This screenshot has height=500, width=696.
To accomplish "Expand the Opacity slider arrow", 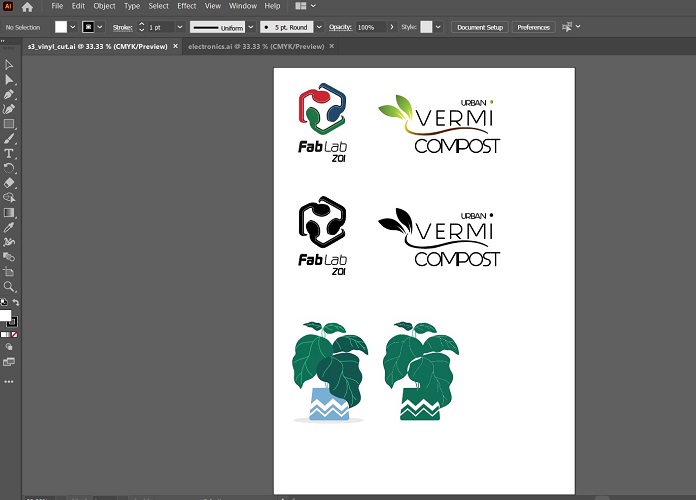I will pyautogui.click(x=392, y=27).
